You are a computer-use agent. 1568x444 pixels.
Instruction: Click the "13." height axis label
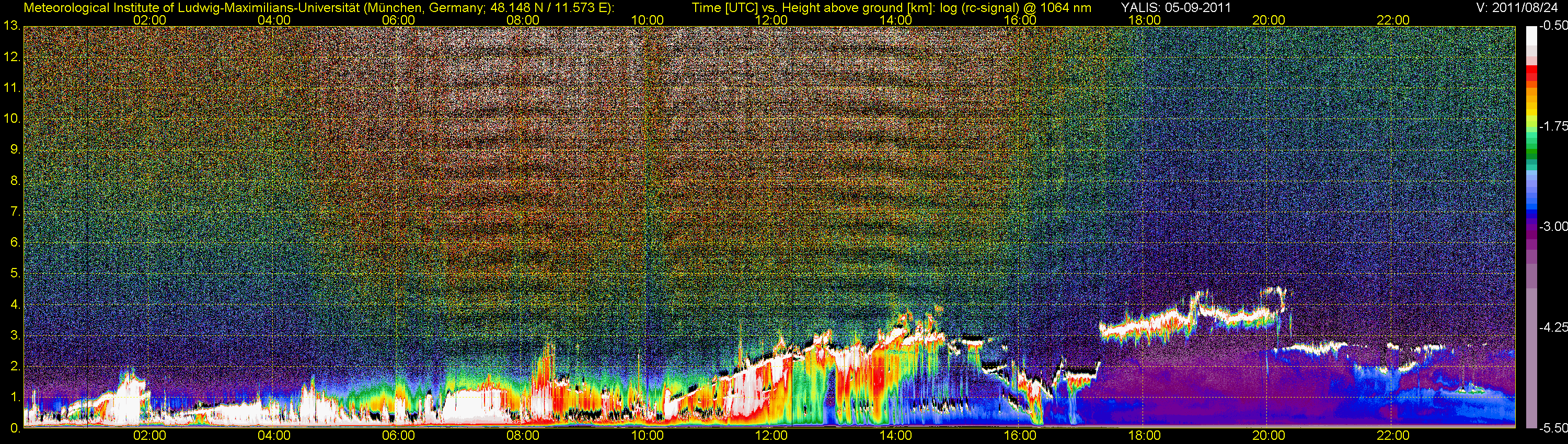click(x=11, y=26)
